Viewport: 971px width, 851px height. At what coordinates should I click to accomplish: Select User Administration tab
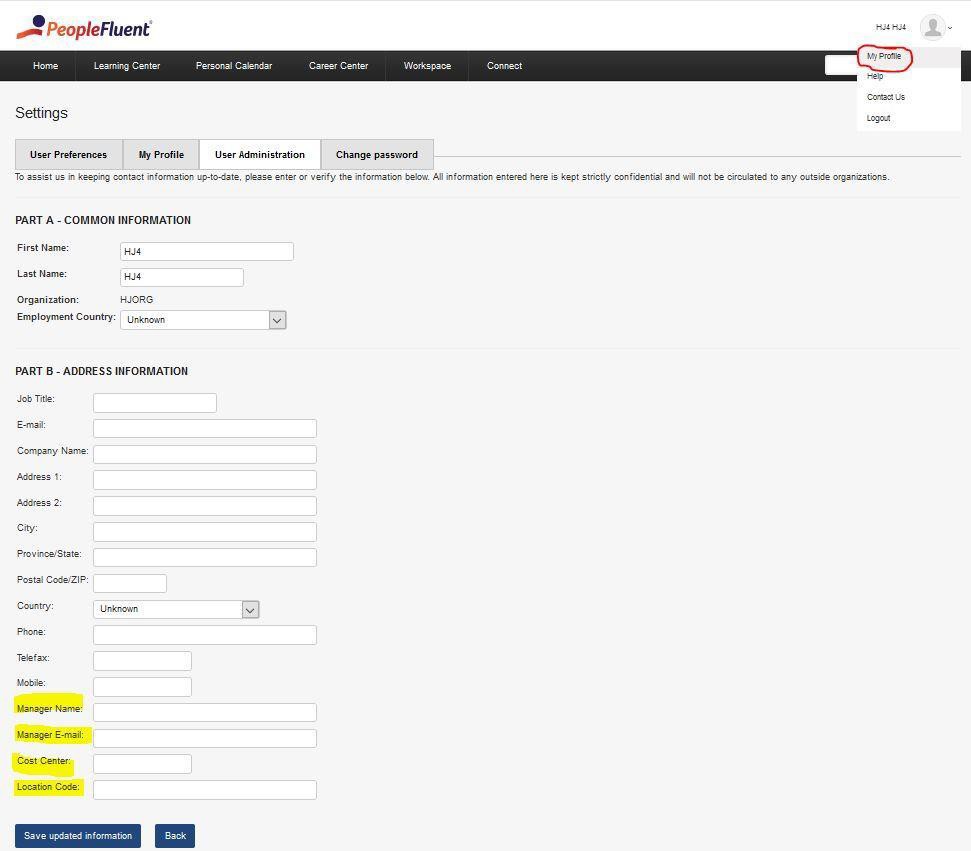(259, 154)
